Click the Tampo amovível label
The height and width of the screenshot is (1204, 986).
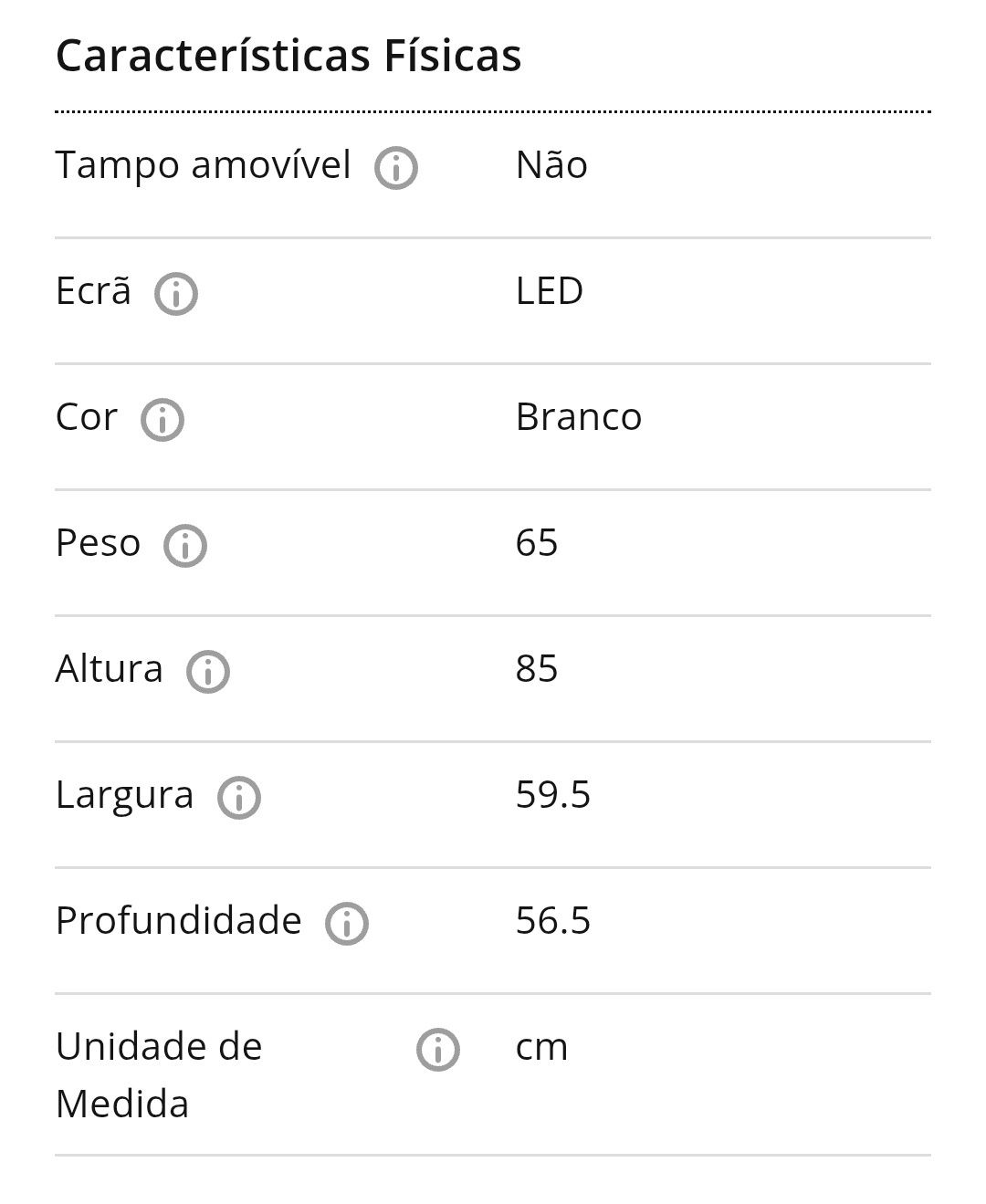(x=203, y=165)
